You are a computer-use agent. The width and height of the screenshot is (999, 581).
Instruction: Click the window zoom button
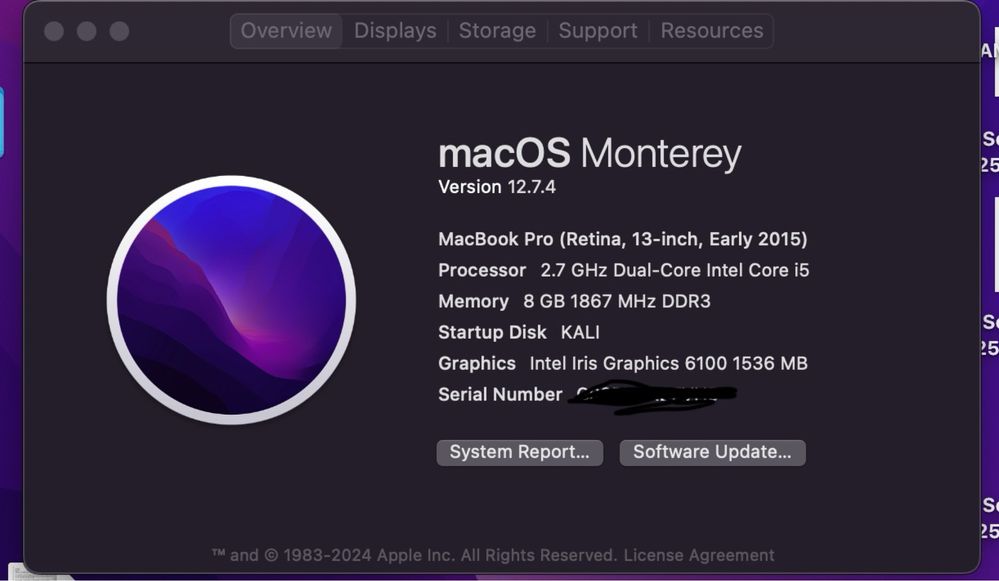coord(119,31)
